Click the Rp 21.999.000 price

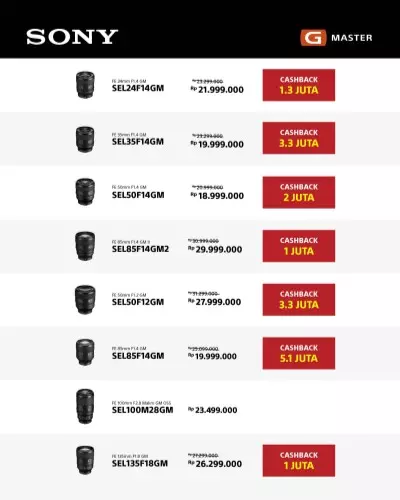(x=217, y=89)
